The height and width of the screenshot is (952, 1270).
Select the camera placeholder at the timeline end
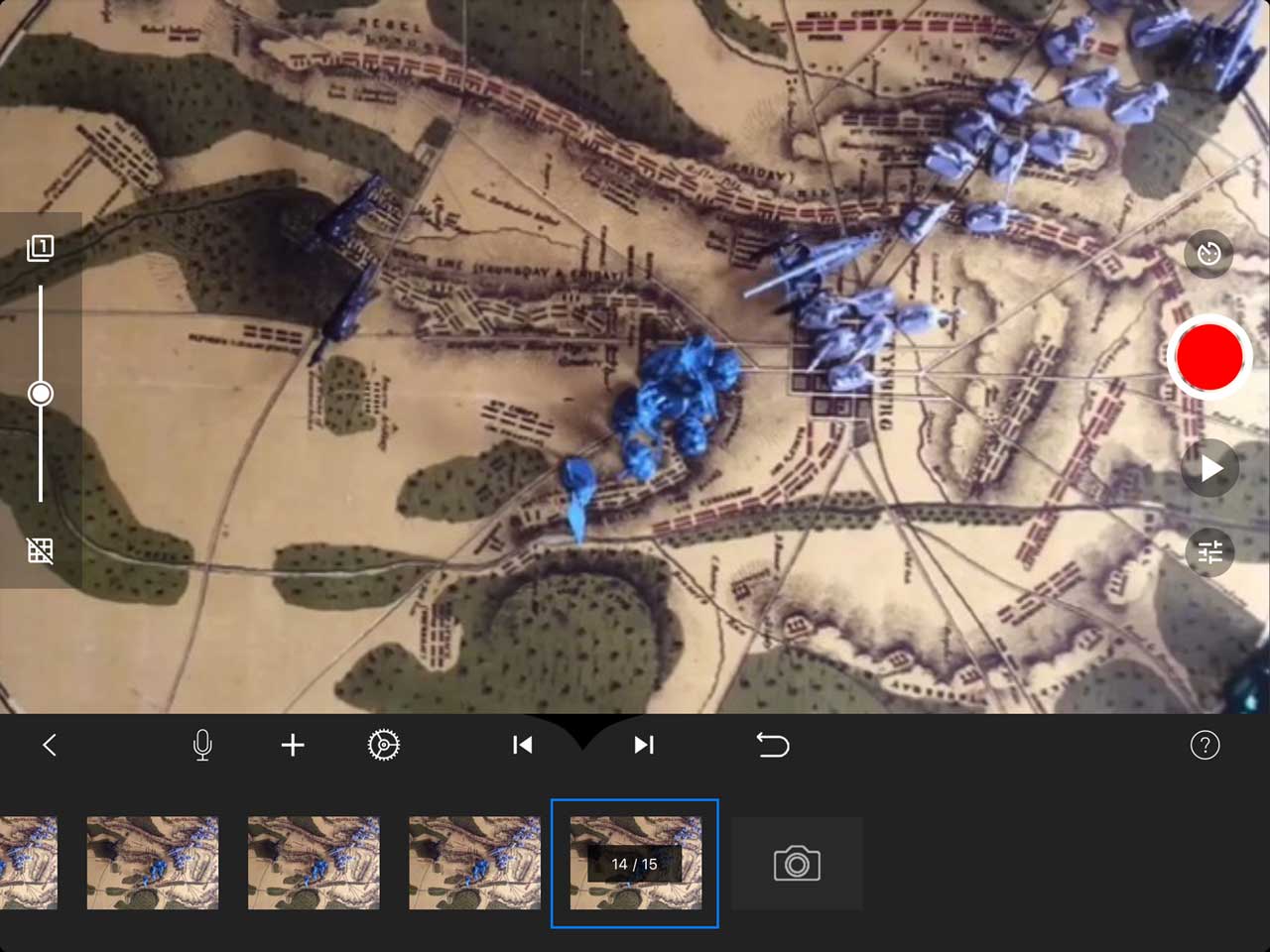pos(797,864)
